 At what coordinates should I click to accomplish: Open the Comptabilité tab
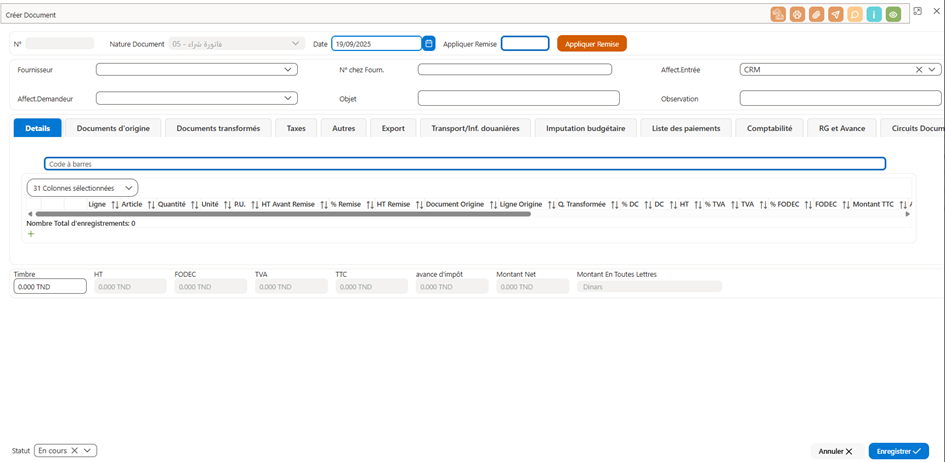click(x=769, y=128)
